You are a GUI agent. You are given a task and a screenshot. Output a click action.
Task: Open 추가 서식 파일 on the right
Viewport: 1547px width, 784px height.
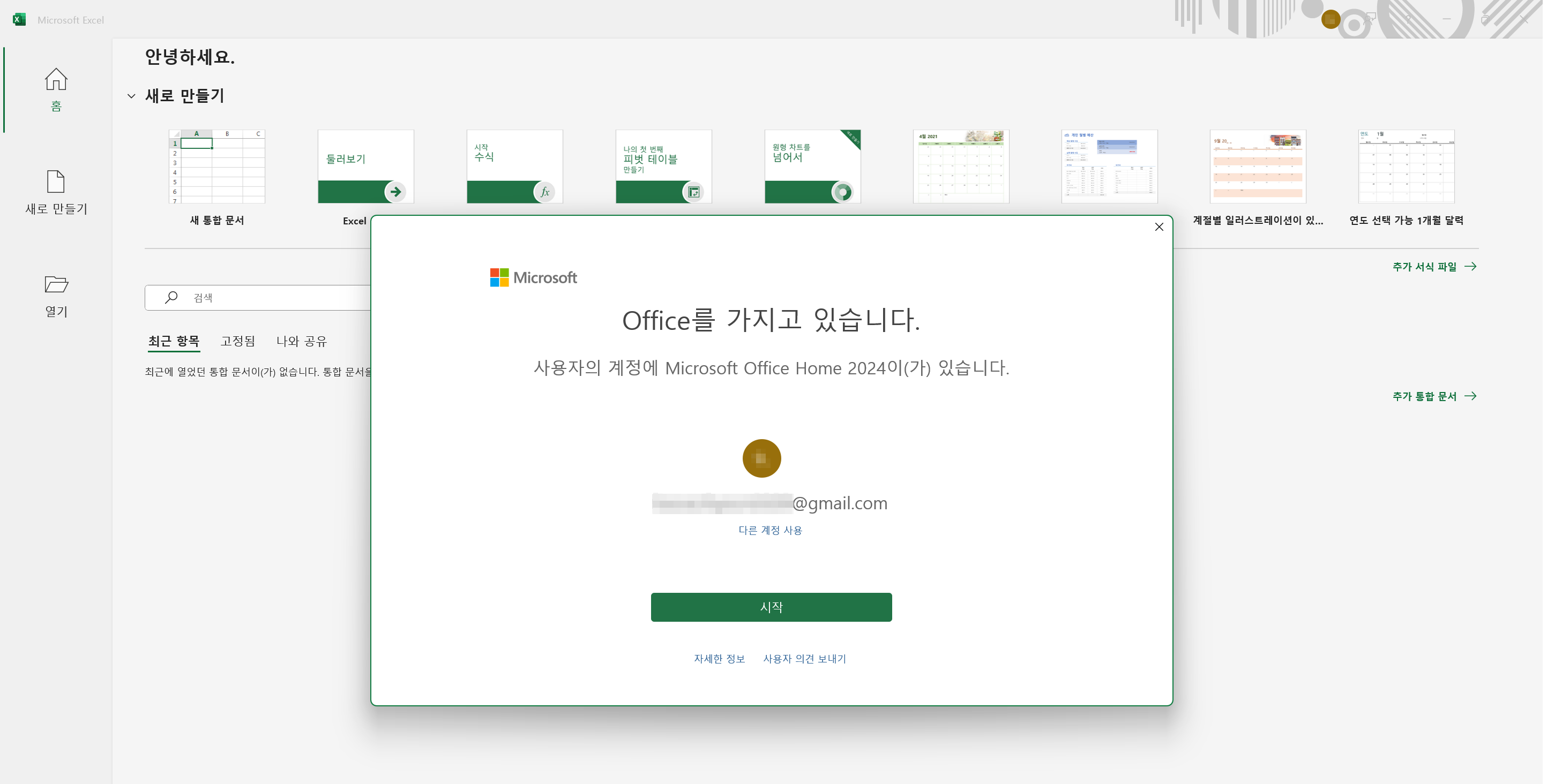tap(1426, 266)
